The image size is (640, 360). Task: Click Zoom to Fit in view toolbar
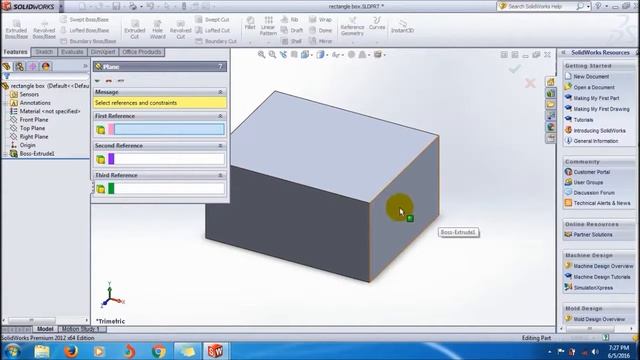261,54
